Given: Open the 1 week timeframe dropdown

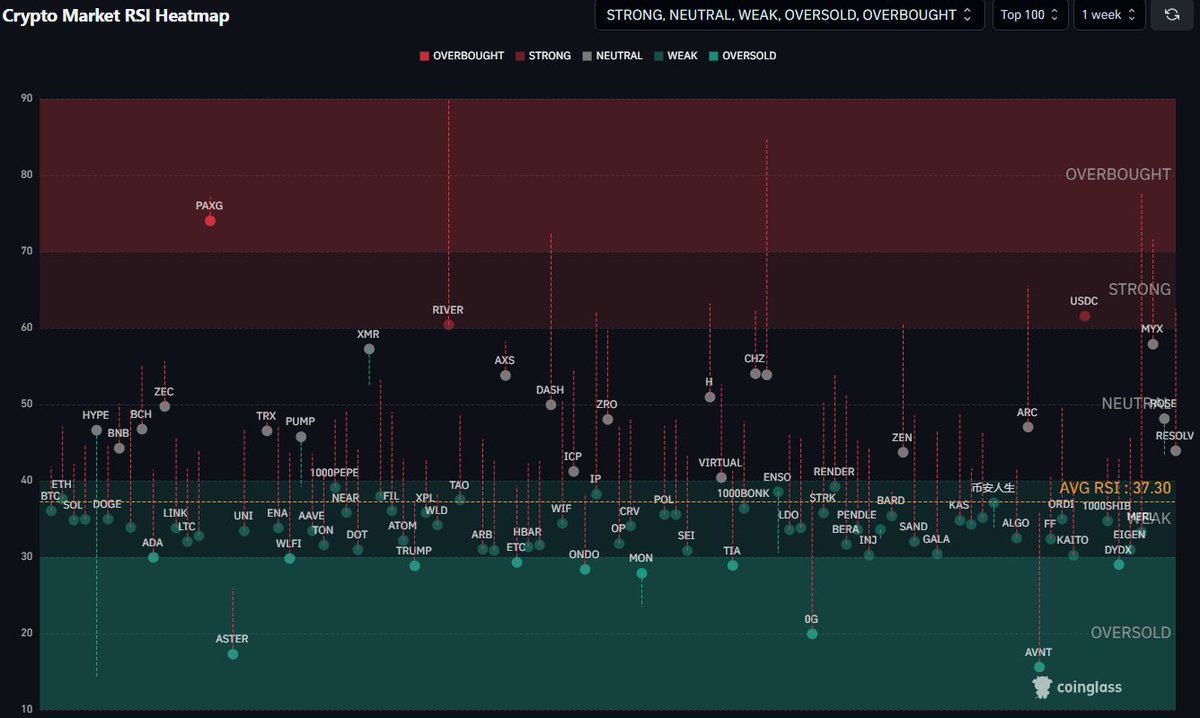Looking at the screenshot, I should click(x=1109, y=15).
